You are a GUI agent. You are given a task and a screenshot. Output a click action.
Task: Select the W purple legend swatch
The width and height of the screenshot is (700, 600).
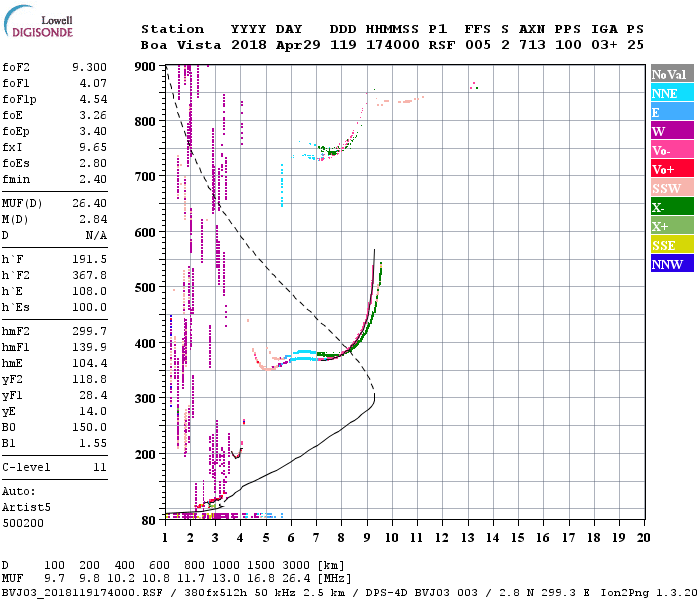[672, 131]
